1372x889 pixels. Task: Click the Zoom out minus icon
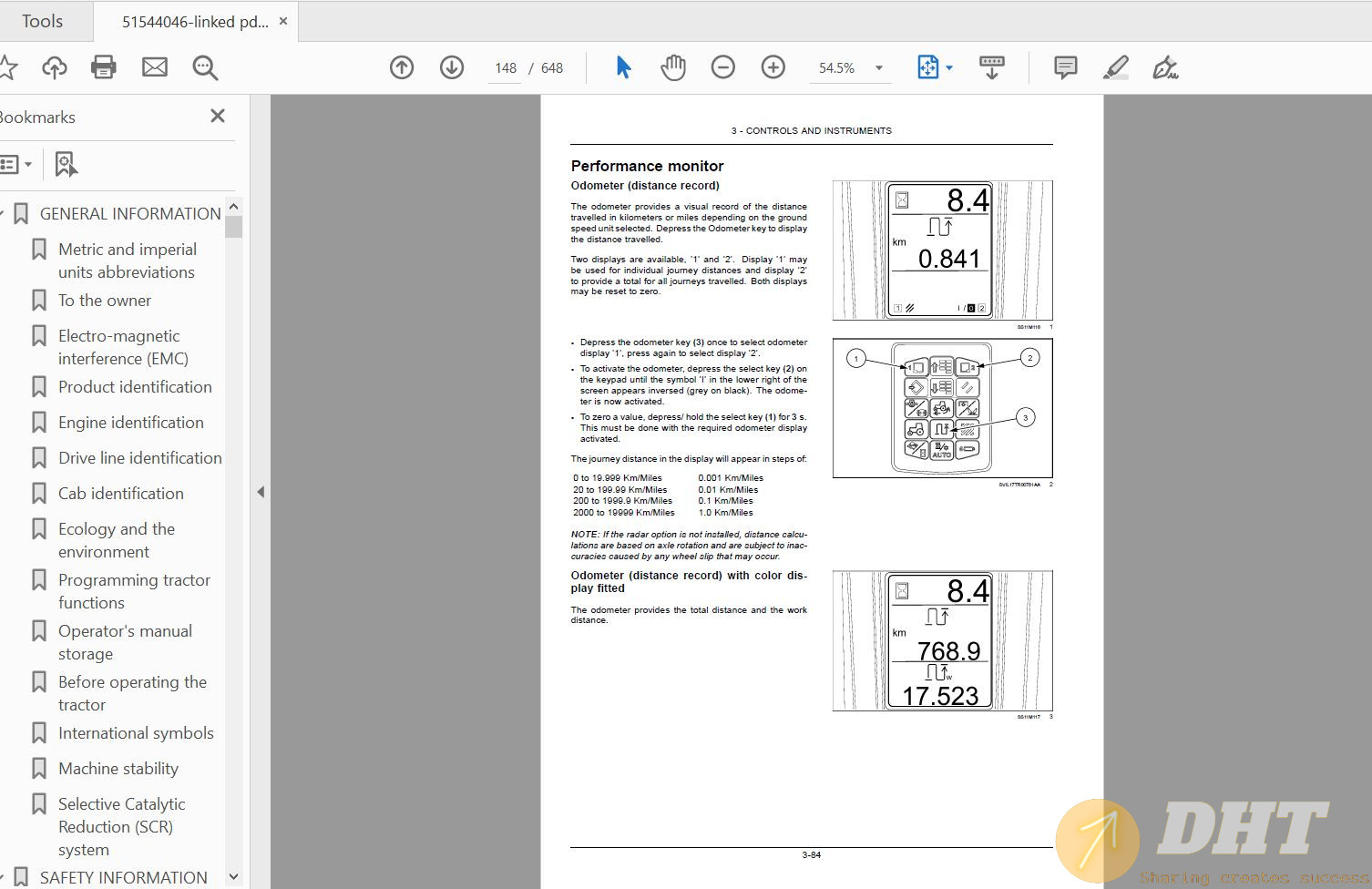[723, 67]
